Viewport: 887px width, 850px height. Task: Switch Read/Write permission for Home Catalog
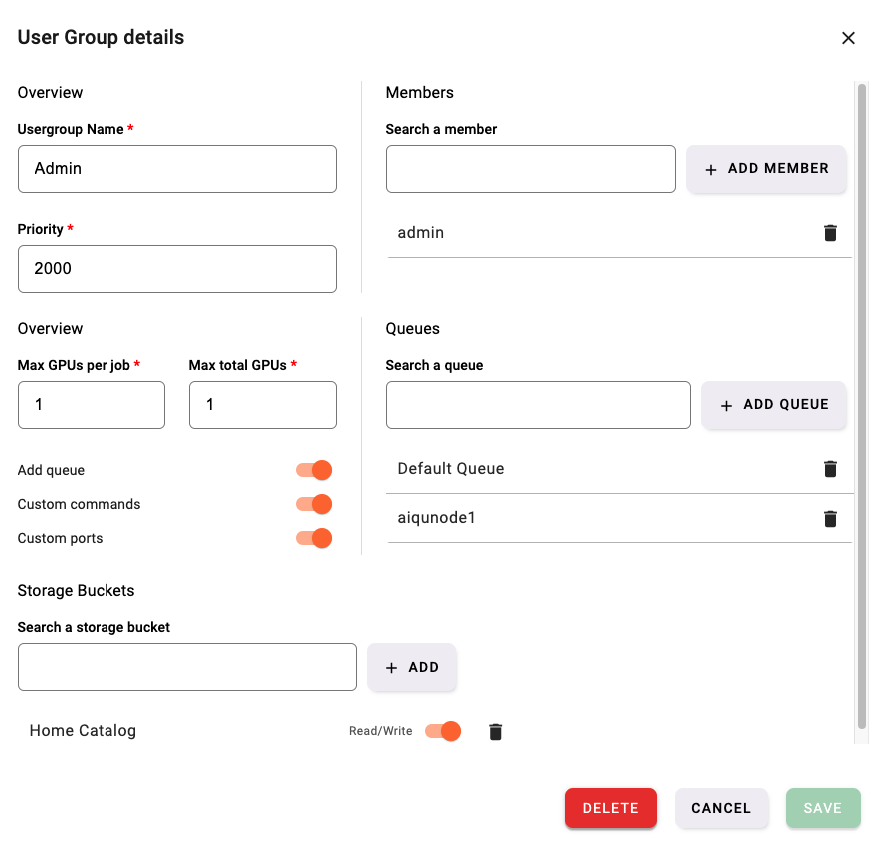(443, 731)
